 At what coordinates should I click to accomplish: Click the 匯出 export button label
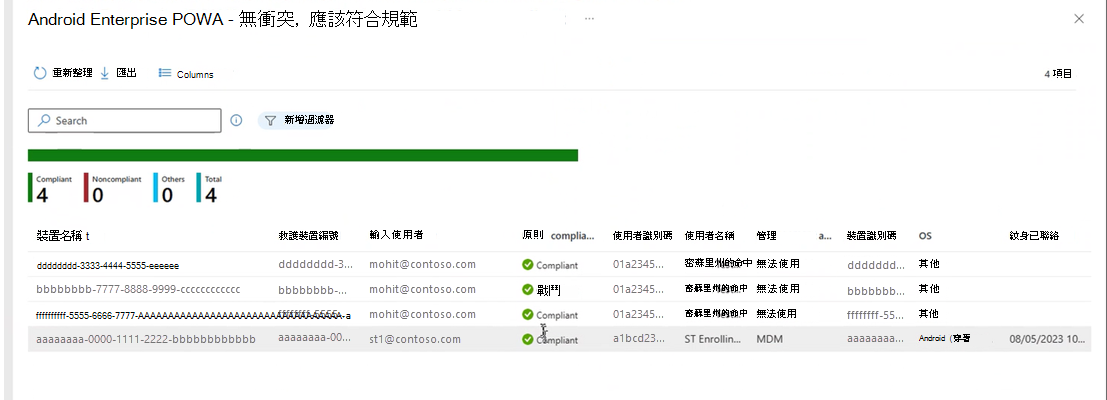pos(126,73)
